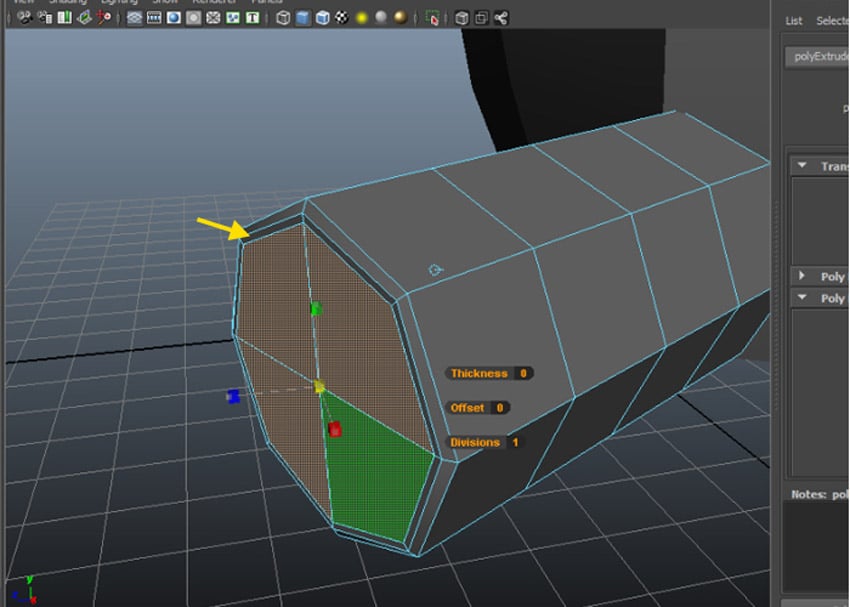Click the film gate icon
Viewport: 850px width, 607px height.
tap(152, 17)
